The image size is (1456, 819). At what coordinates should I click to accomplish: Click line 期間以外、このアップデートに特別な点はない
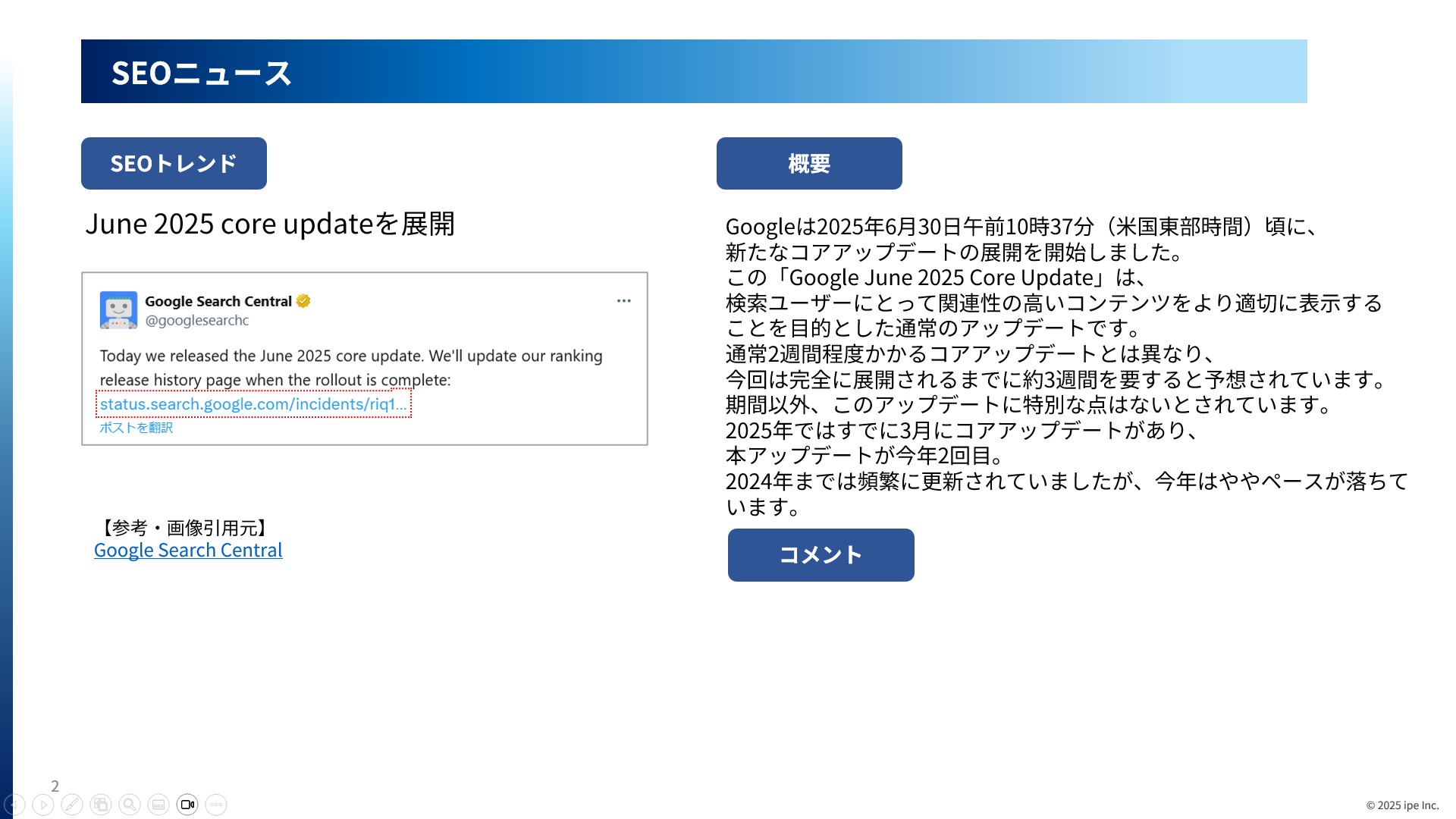point(1030,405)
